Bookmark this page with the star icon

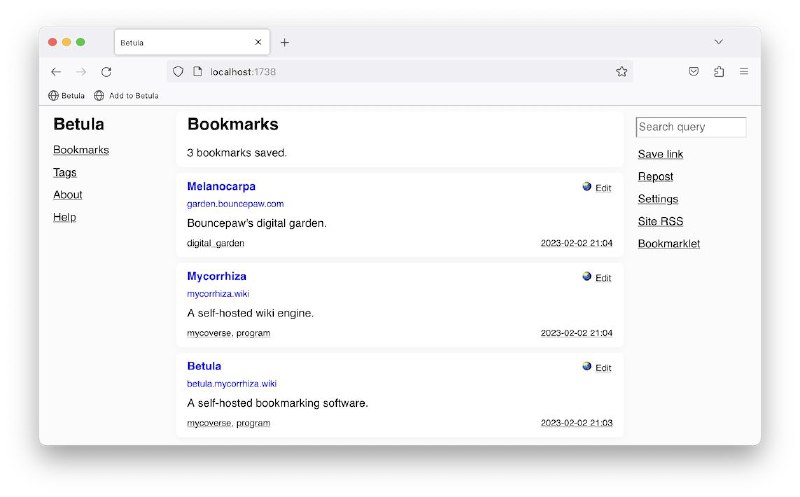pos(621,71)
